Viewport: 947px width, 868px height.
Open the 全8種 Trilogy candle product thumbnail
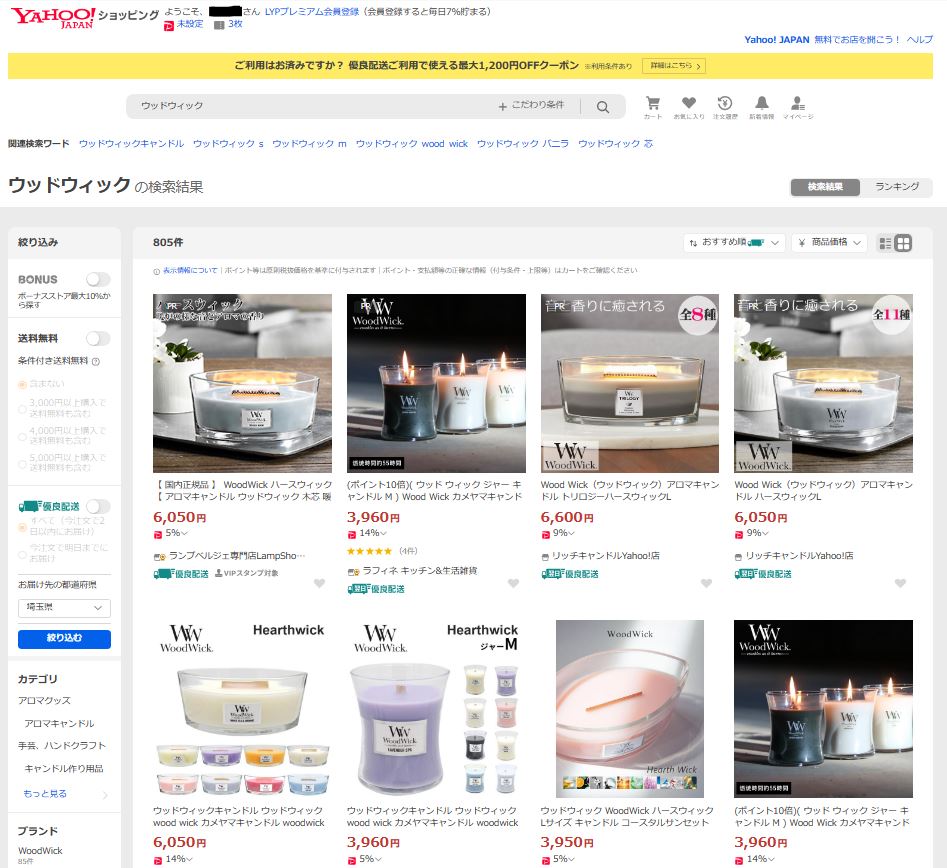click(629, 383)
